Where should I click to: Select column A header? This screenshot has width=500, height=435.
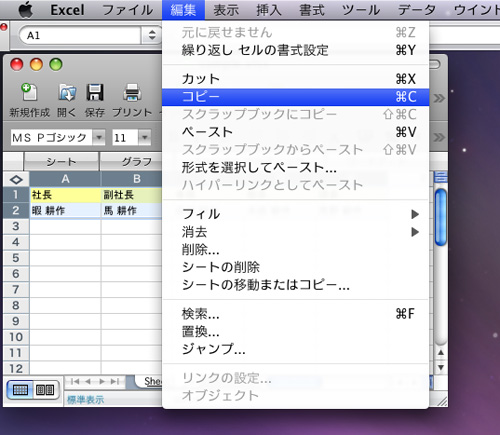[65, 179]
